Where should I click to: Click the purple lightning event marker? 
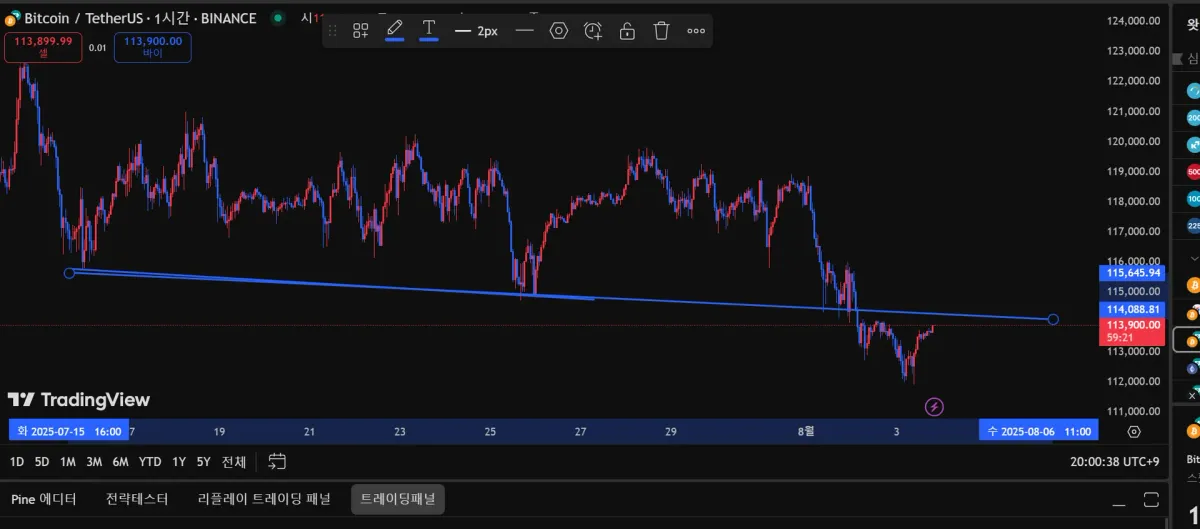click(934, 406)
